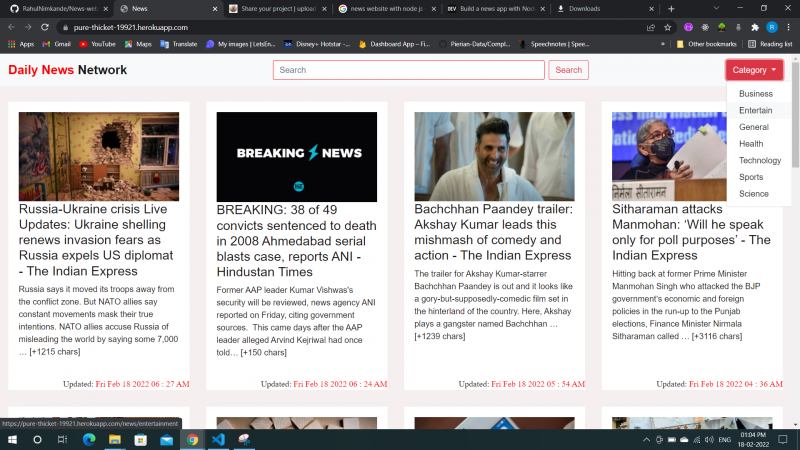
Task: Open the Chrome three-dot menu
Action: click(788, 28)
